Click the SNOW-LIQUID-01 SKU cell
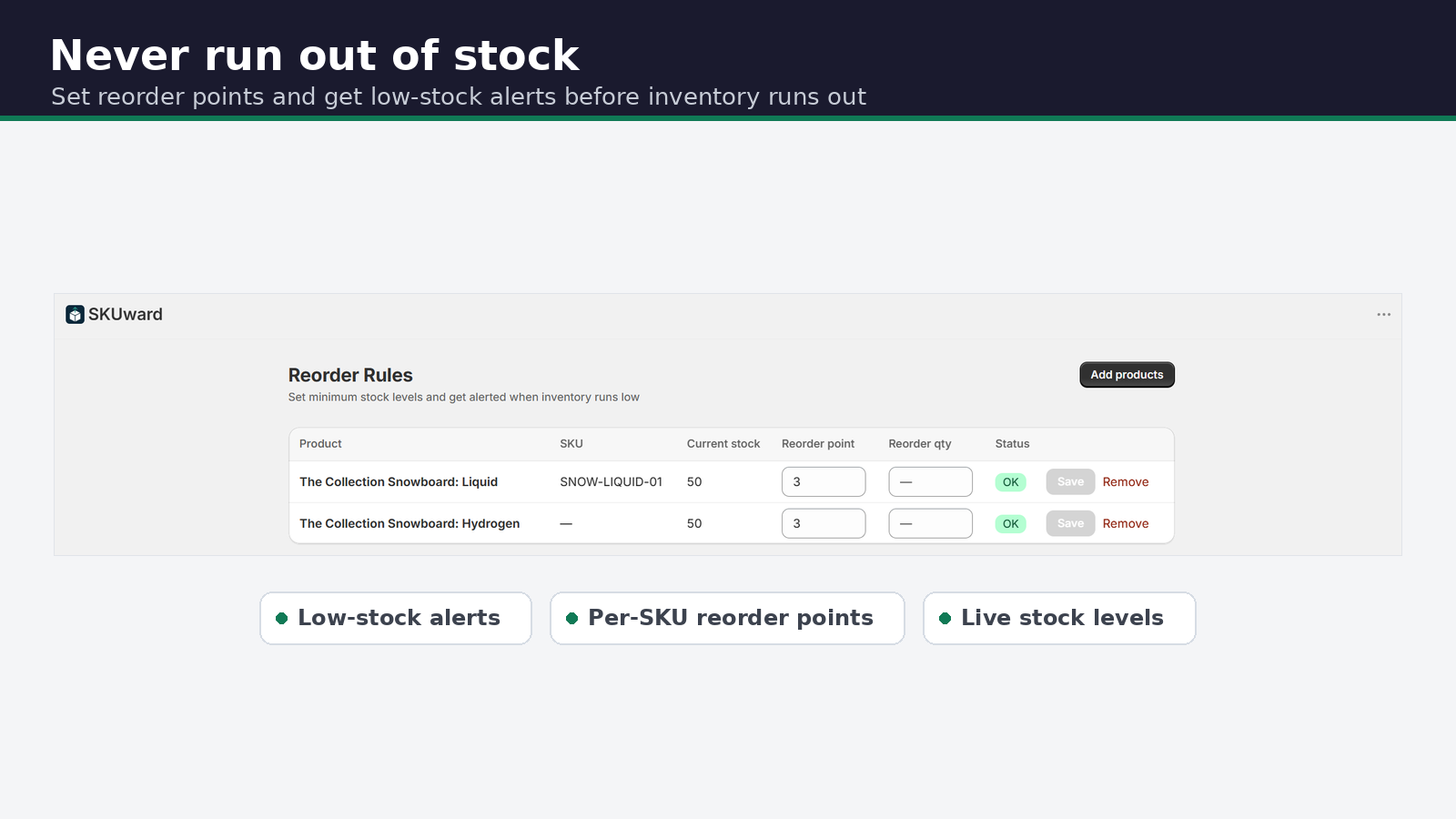This screenshot has height=819, width=1456. click(x=611, y=482)
